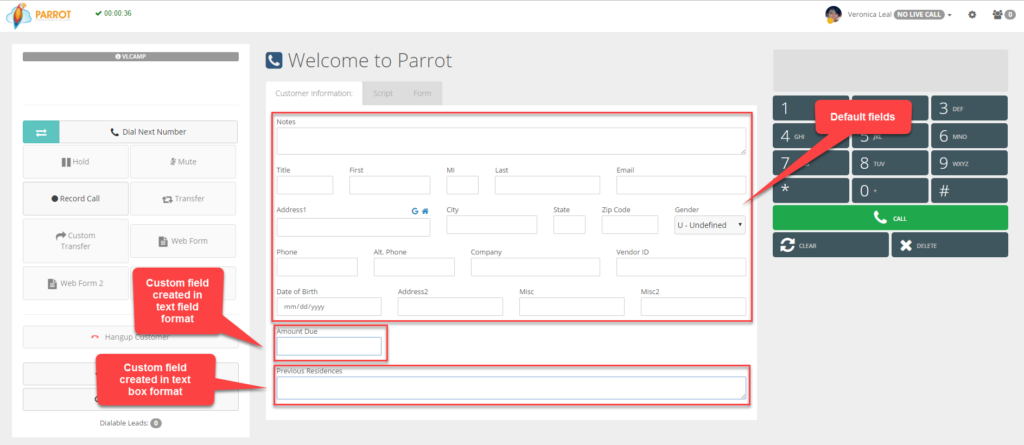Focus the Vendor ID field
The height and width of the screenshot is (445, 1024).
(681, 267)
